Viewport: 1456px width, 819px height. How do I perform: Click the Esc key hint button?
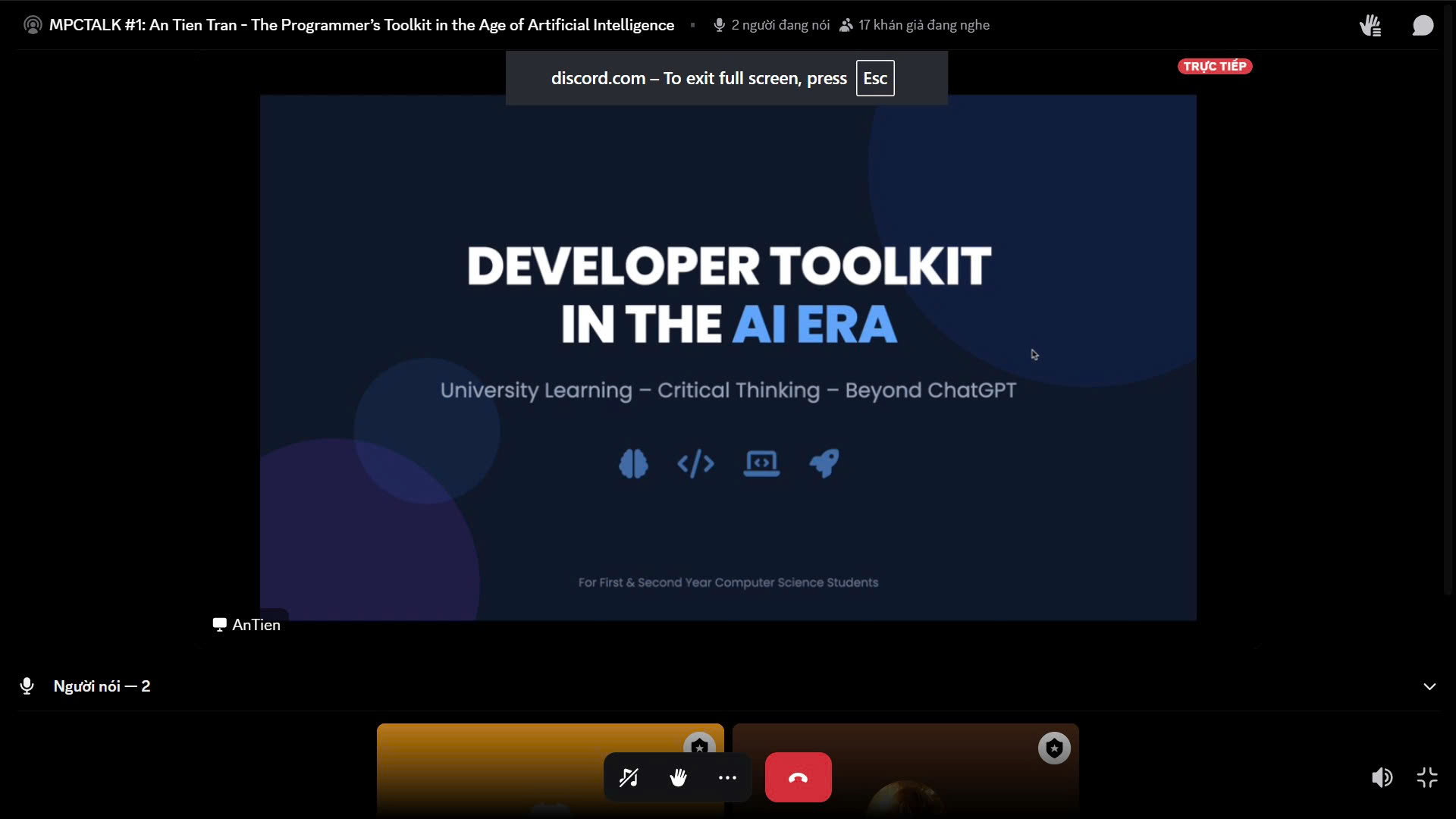(874, 78)
